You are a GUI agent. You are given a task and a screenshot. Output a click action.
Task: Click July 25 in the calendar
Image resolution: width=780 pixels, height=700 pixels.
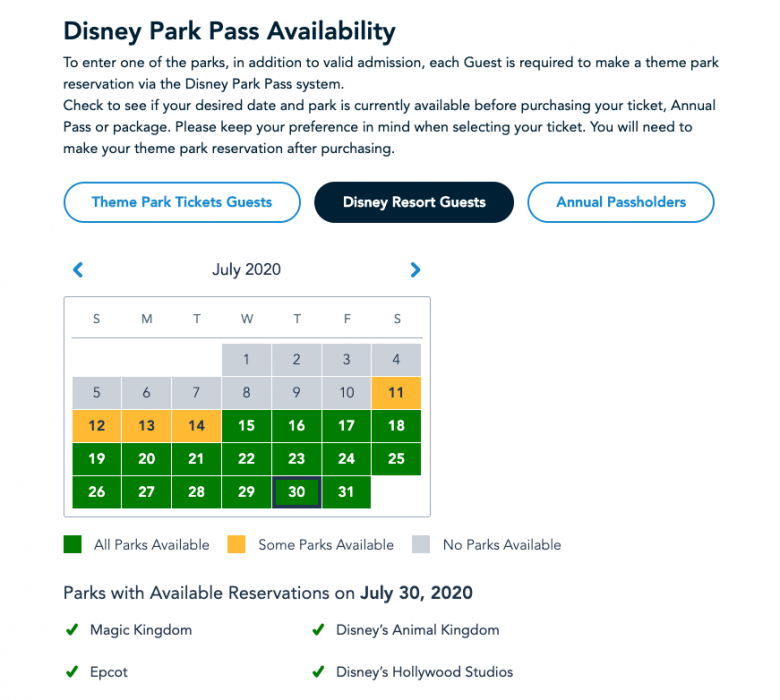tap(396, 458)
